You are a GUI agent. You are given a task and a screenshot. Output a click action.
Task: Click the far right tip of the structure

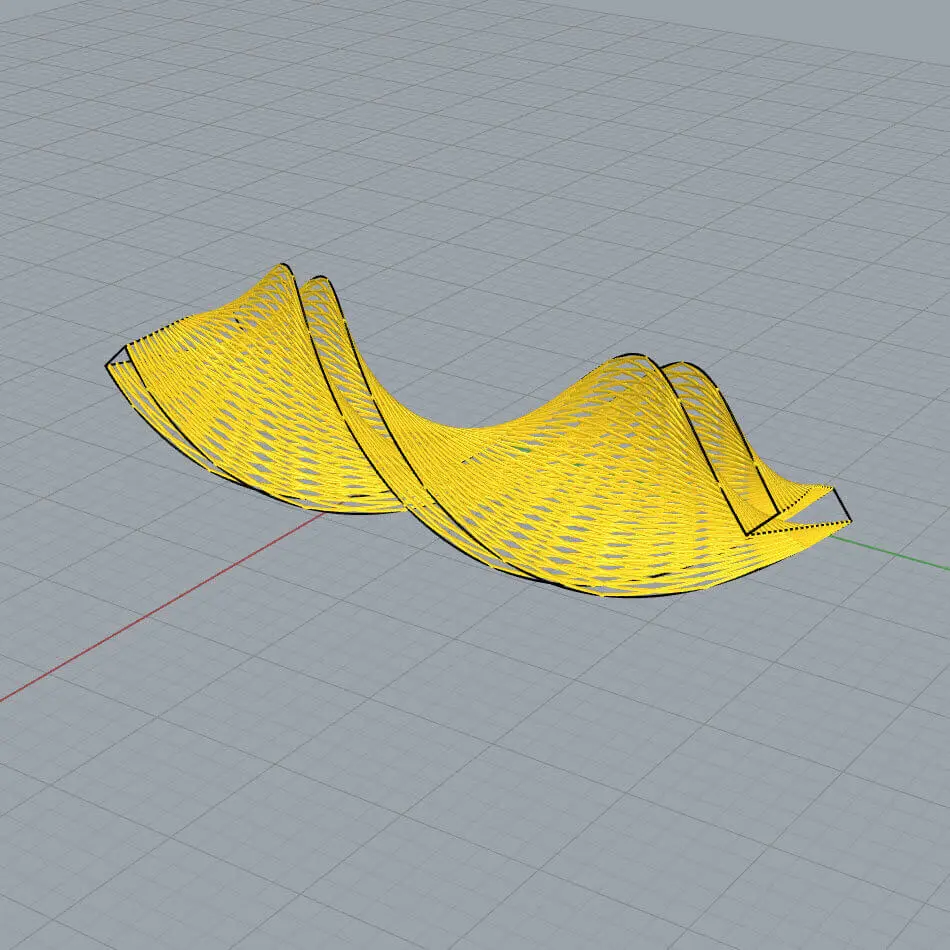850,520
